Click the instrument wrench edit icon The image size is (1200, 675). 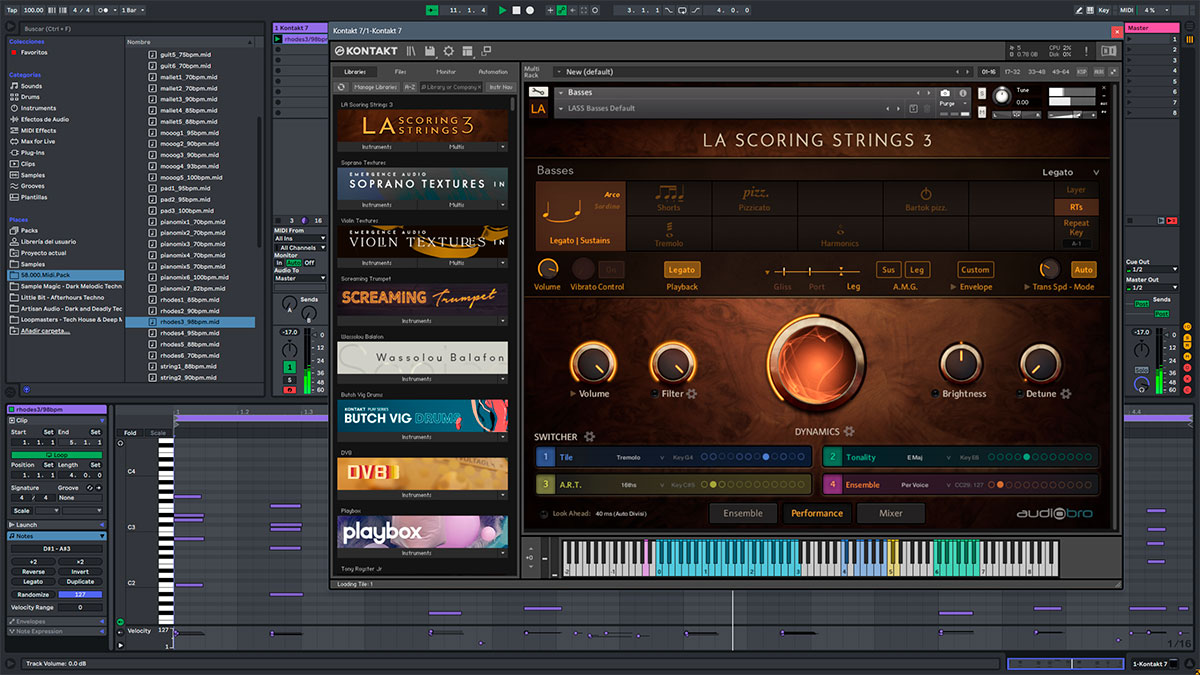(538, 92)
